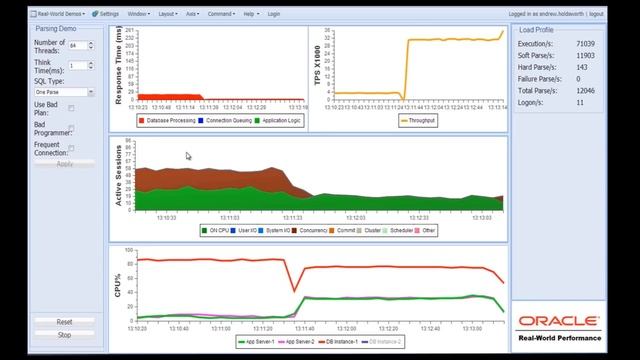The width and height of the screenshot is (640, 360).
Task: Click the Reset button
Action: 64,322
